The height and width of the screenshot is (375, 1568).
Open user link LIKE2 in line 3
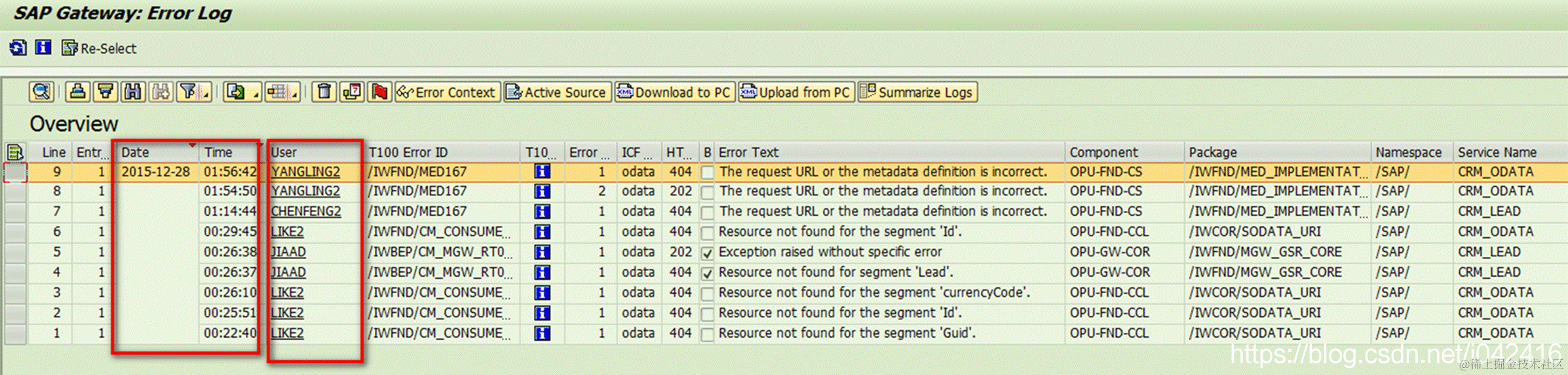pyautogui.click(x=287, y=293)
